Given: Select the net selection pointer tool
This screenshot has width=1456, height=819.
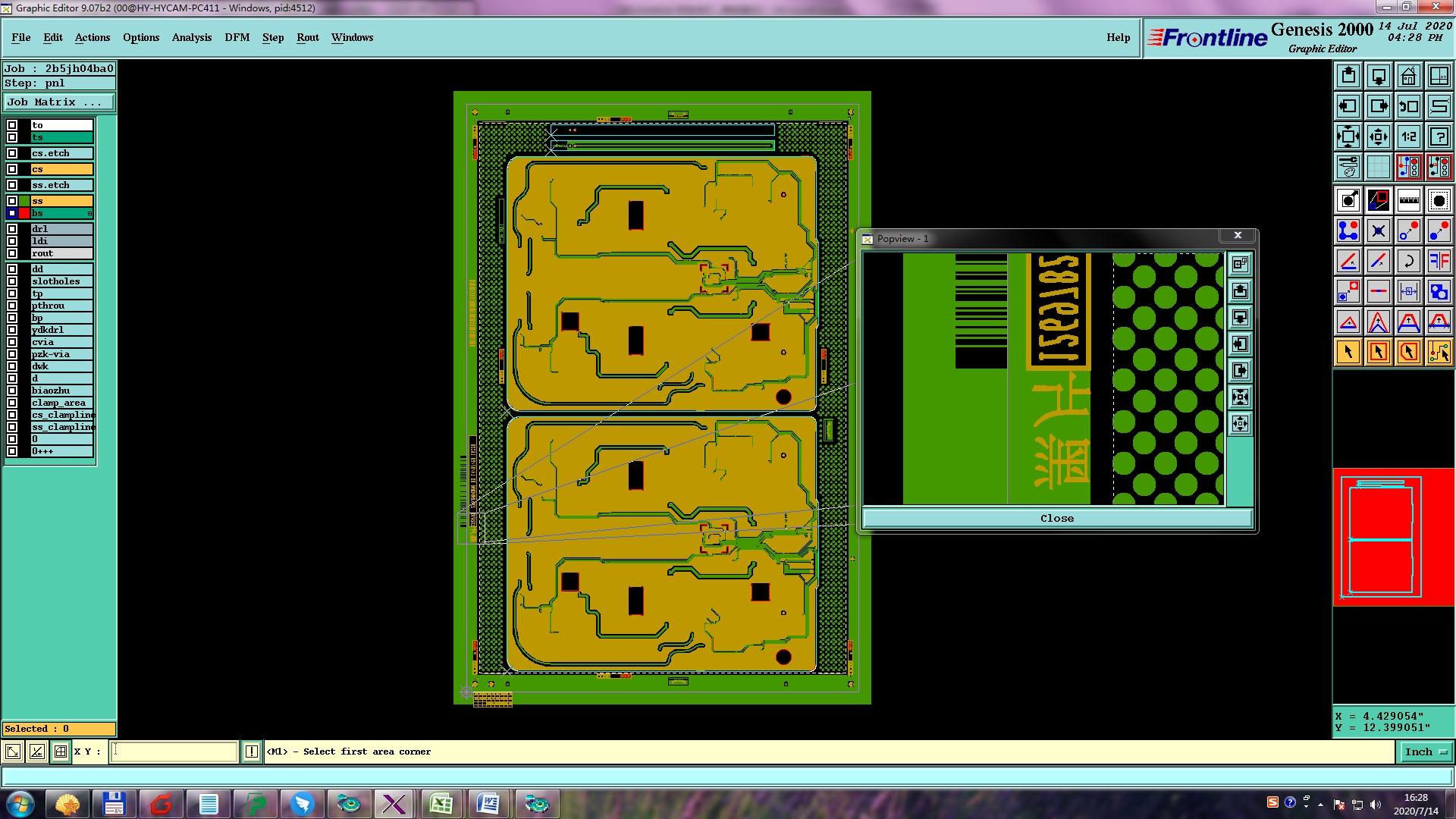Looking at the screenshot, I should tap(1439, 352).
